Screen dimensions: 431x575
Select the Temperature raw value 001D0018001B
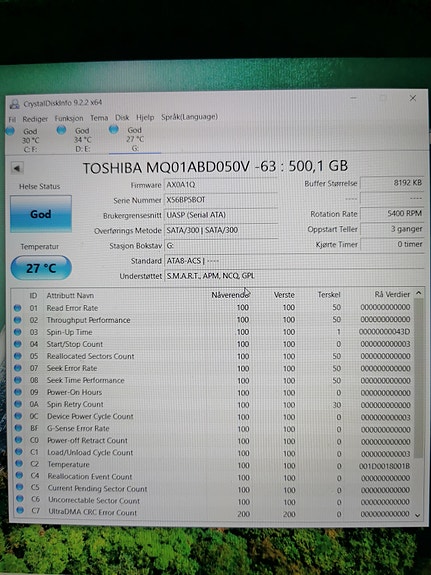[385, 466]
